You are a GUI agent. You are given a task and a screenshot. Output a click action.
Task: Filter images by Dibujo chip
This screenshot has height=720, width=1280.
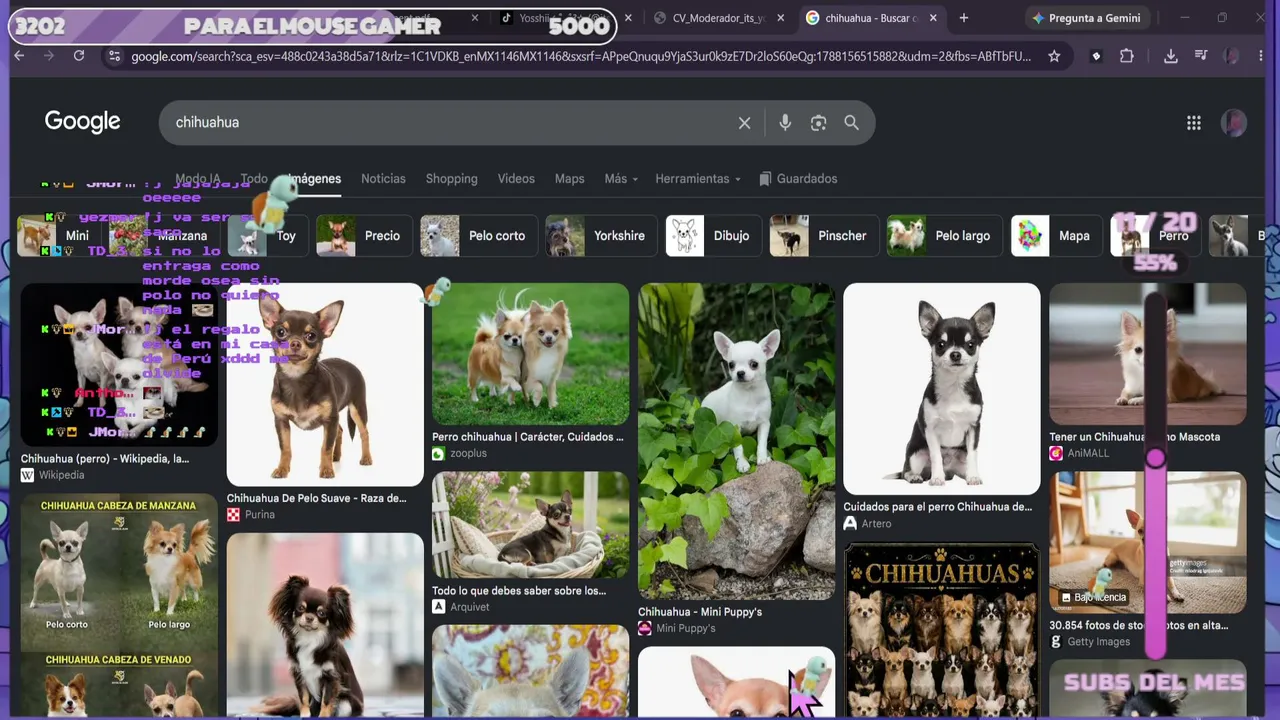point(713,236)
